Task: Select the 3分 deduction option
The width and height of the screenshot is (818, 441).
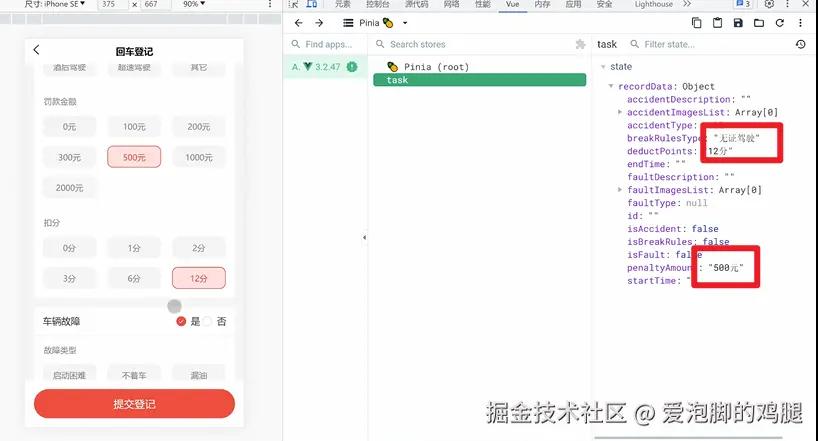Action: pyautogui.click(x=69, y=279)
